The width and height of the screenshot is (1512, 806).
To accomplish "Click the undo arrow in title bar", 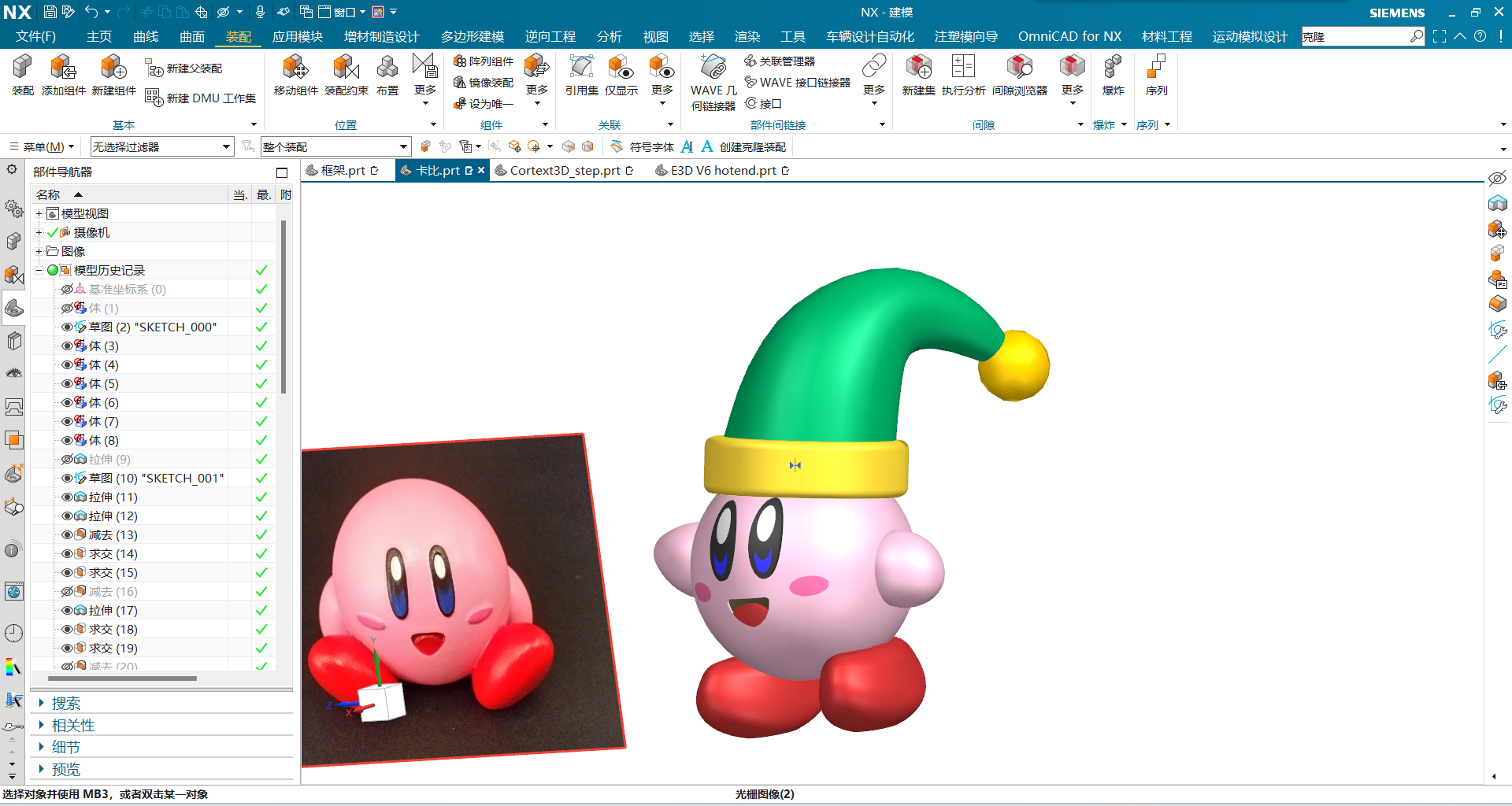I will (x=91, y=12).
